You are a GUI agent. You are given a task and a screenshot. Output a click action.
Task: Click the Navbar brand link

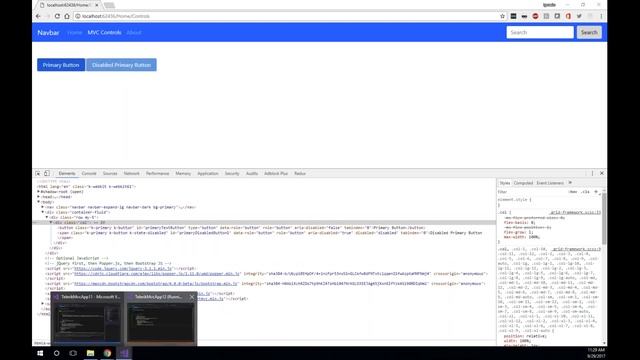[48, 32]
